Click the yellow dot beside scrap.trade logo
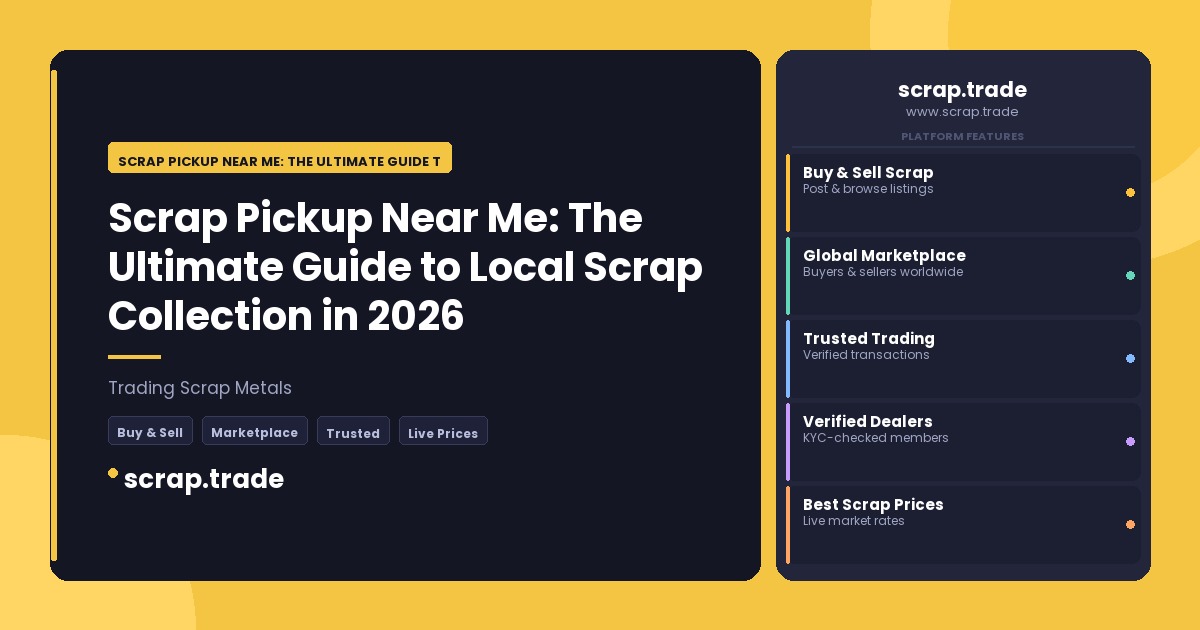Image resolution: width=1200 pixels, height=630 pixels. tap(113, 472)
